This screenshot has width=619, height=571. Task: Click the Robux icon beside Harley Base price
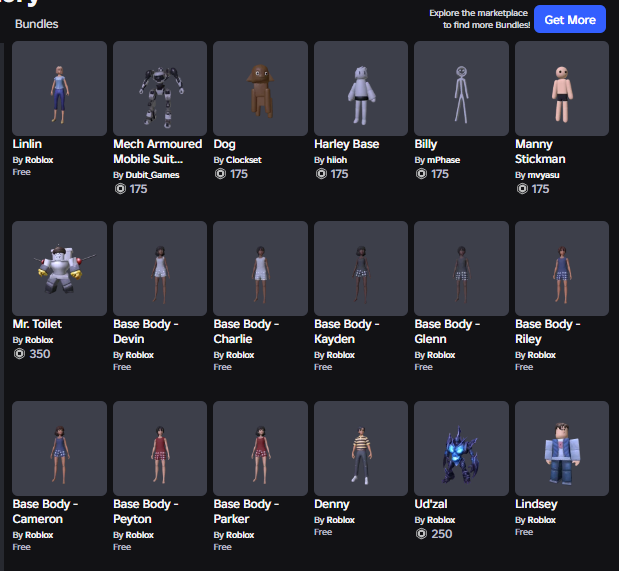pos(321,174)
